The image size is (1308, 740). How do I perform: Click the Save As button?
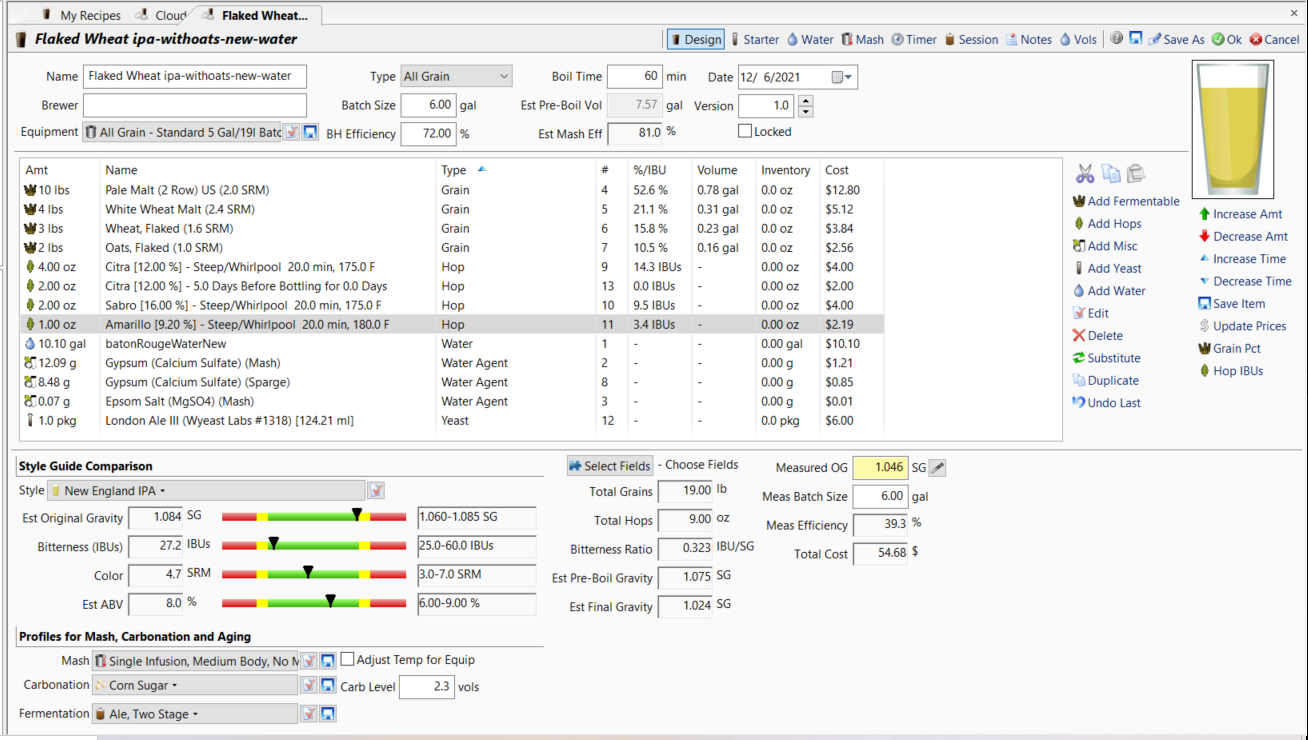1177,39
